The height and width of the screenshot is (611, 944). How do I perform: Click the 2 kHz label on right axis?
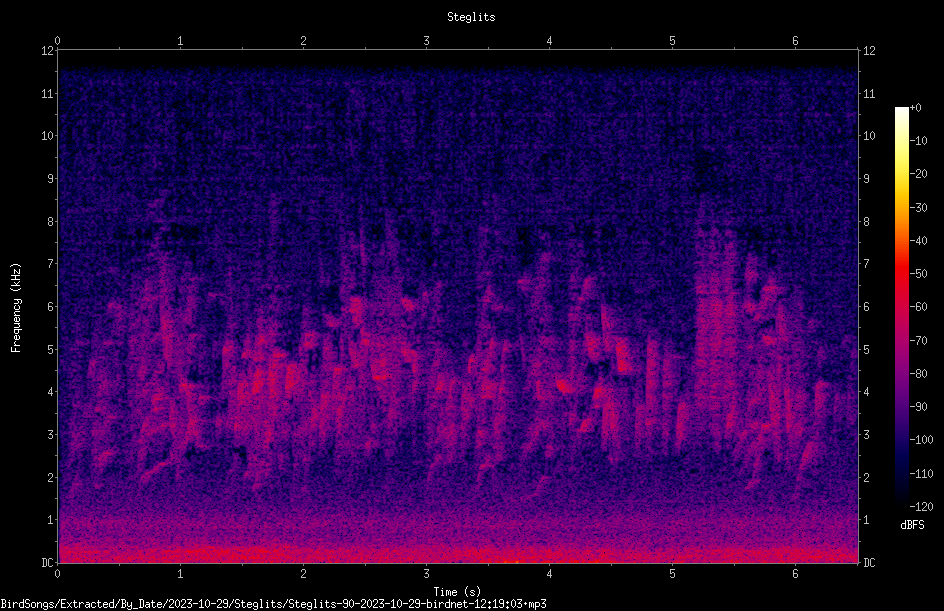click(866, 477)
